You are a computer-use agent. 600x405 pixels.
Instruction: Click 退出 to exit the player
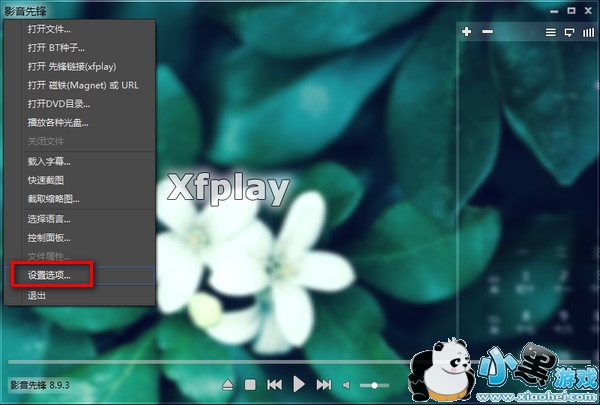[x=80, y=296]
